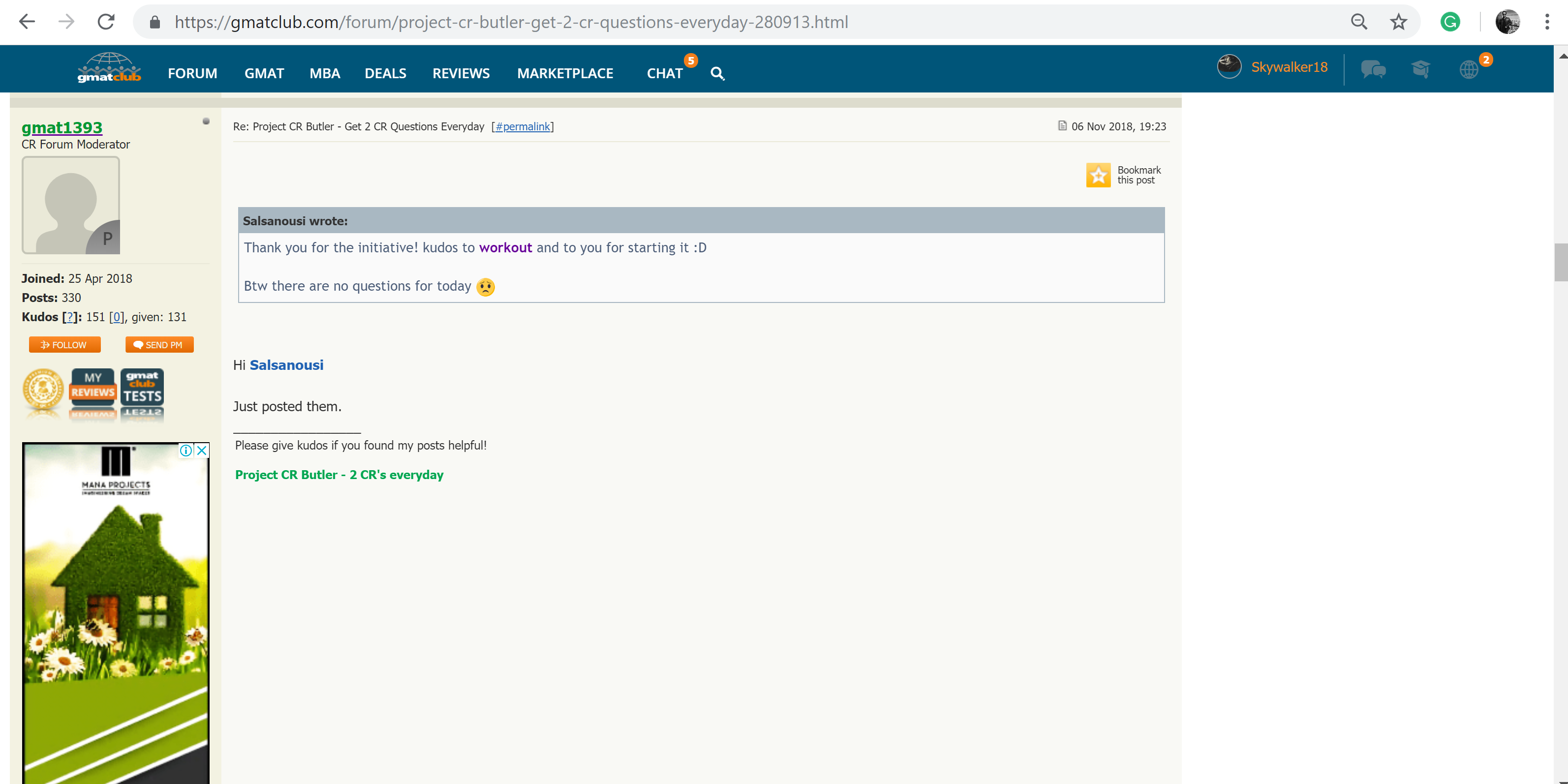Click the SEND PM button
The image size is (1568, 784).
(x=159, y=345)
